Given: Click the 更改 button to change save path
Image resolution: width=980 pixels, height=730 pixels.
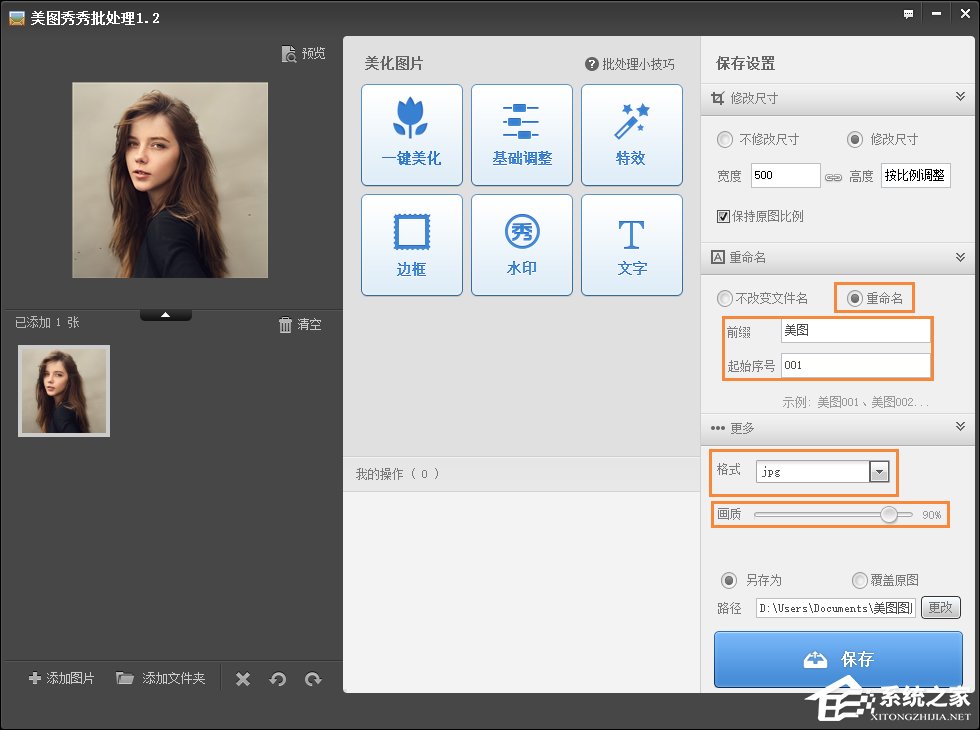Looking at the screenshot, I should [x=940, y=607].
